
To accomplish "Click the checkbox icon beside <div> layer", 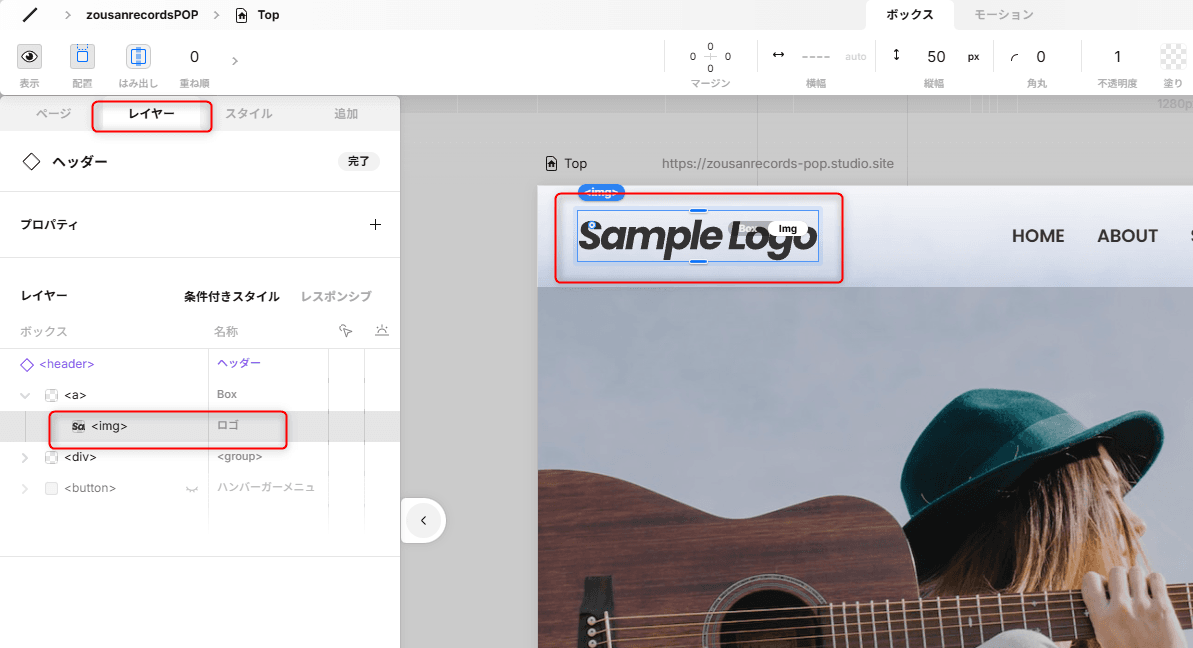I will click(51, 457).
